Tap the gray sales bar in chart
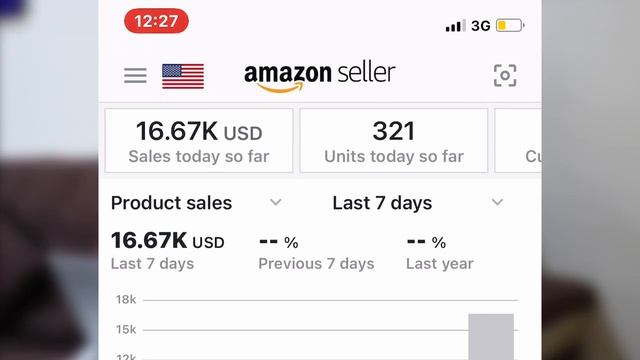Viewport: 640px width, 360px height. (491, 337)
